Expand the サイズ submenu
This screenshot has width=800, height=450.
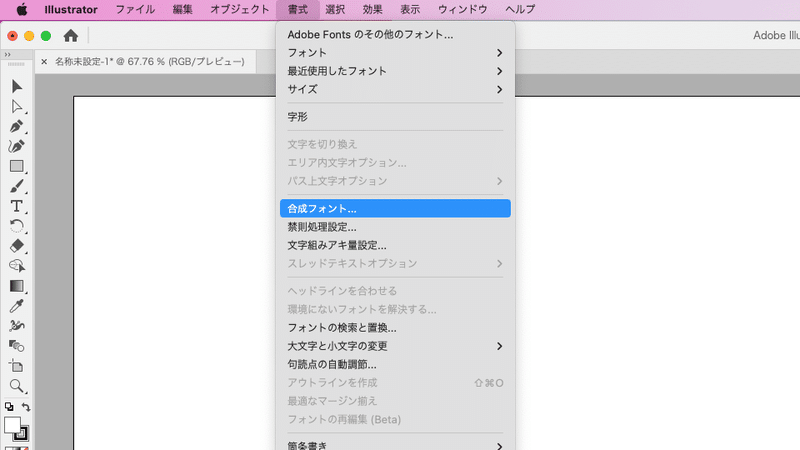[x=395, y=90]
